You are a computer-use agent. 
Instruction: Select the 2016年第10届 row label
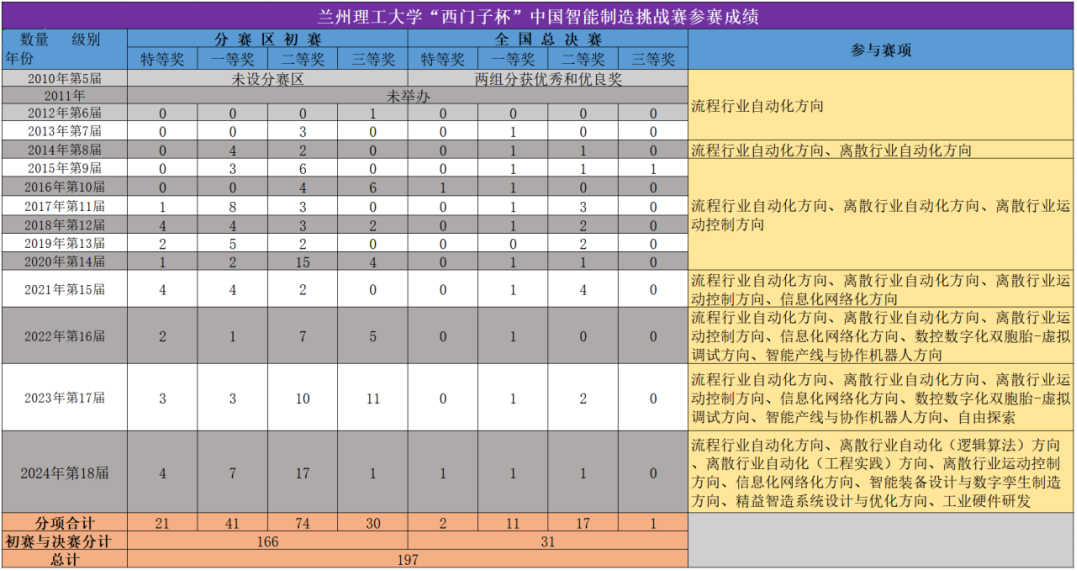[x=65, y=187]
